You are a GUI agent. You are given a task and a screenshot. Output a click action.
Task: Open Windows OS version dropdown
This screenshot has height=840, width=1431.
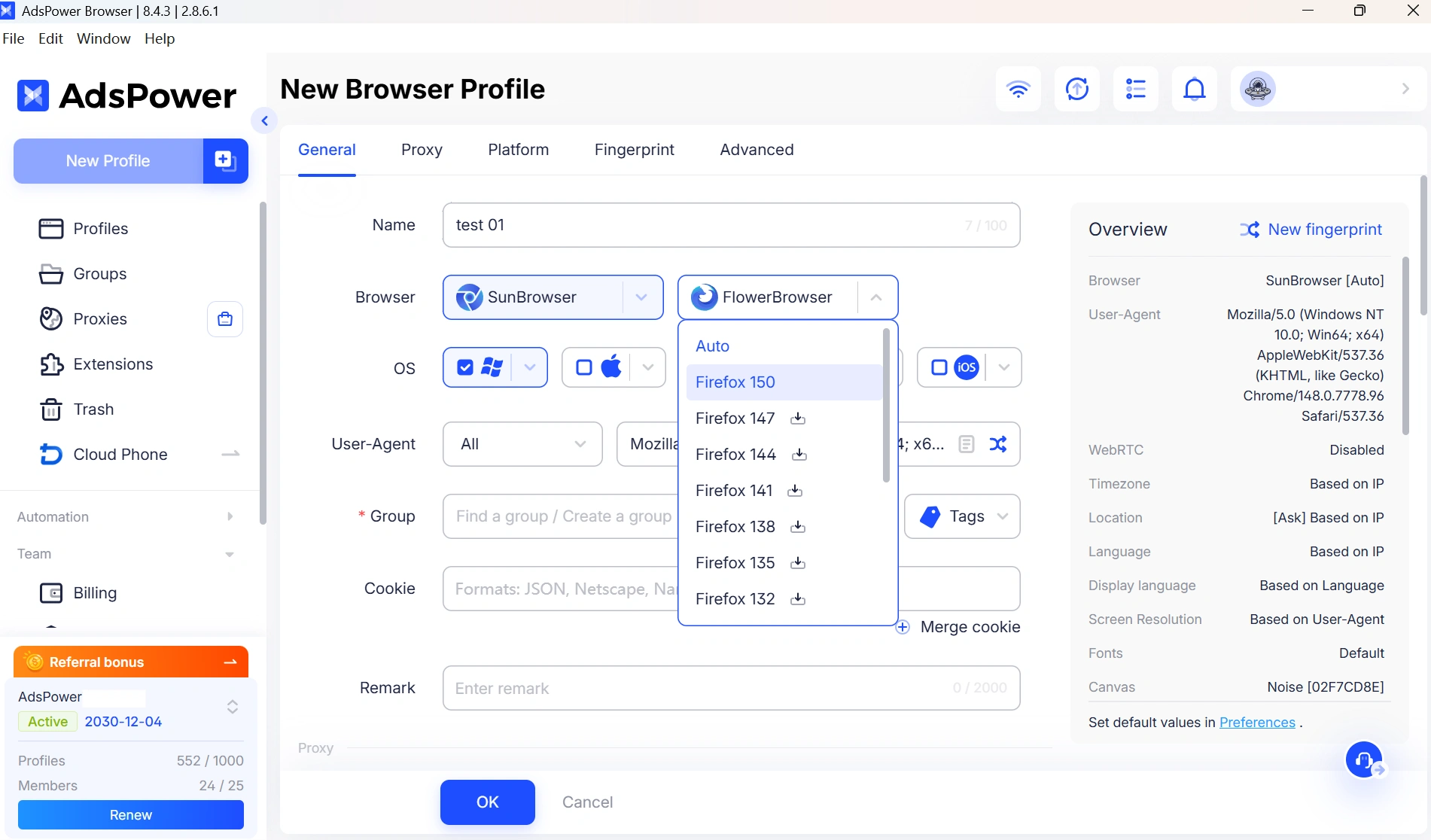click(x=530, y=367)
